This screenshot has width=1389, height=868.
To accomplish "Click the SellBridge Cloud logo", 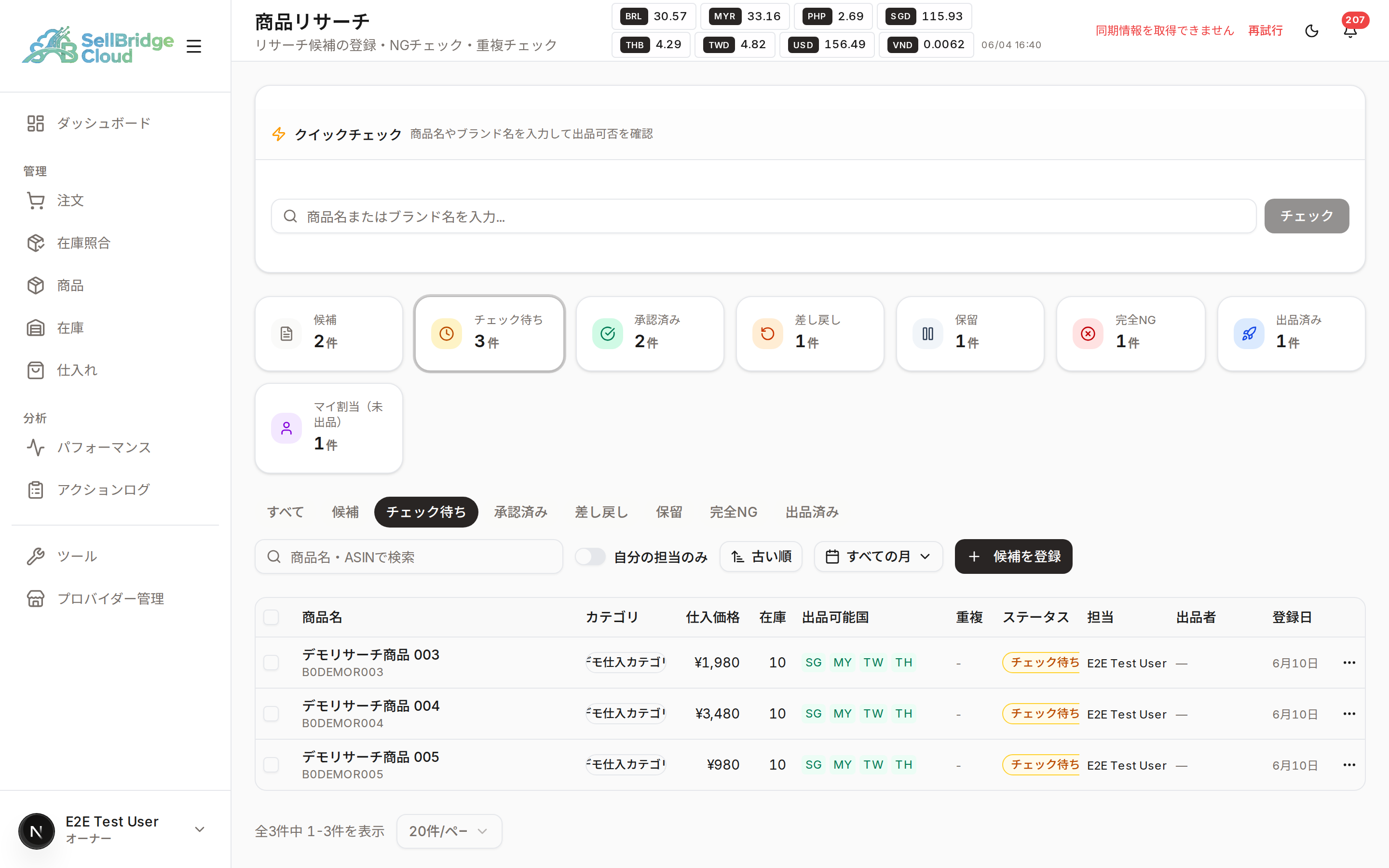I will coord(97,45).
